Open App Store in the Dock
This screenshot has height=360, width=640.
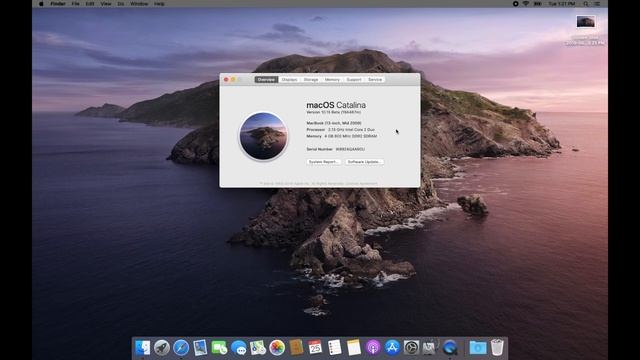pos(392,348)
